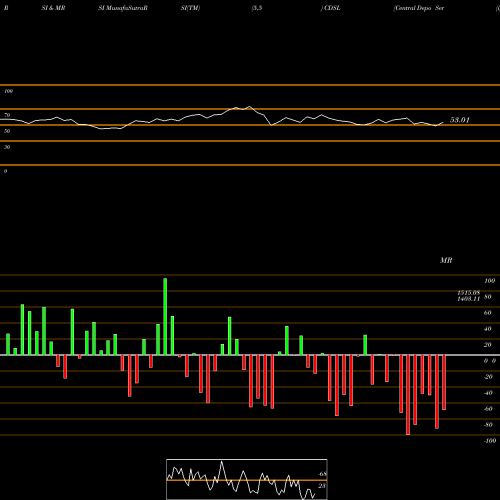Click the 'MR' indicator title
500x500 pixels.
[x=446, y=260]
